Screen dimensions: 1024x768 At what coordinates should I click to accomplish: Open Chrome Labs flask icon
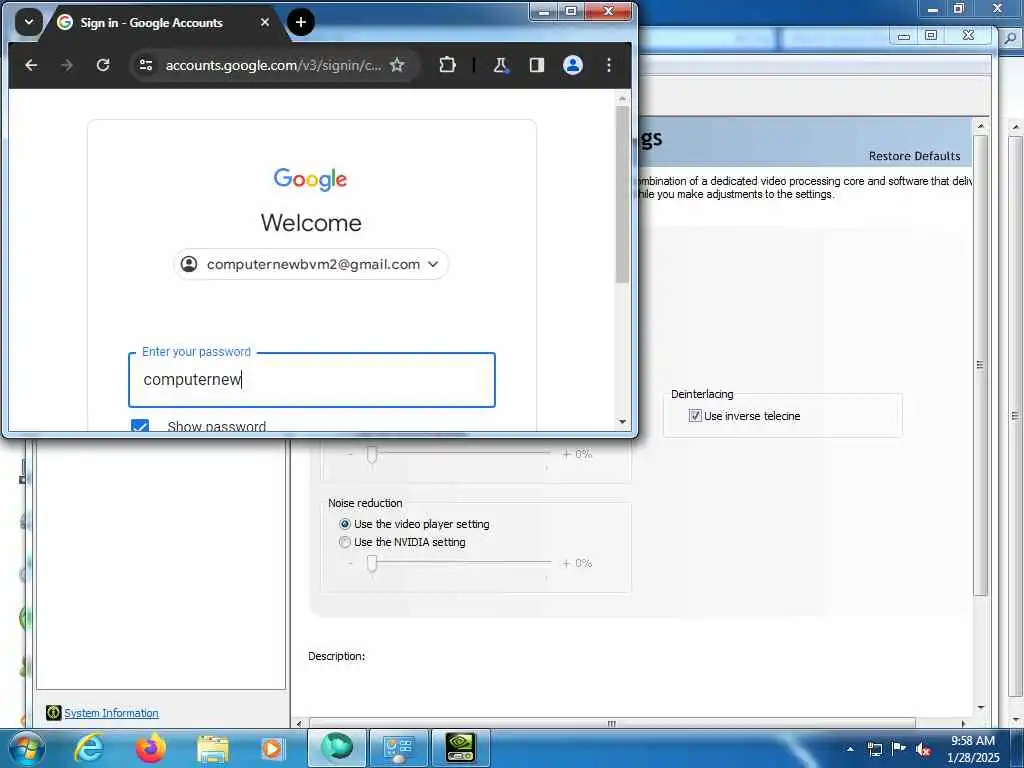tap(500, 65)
